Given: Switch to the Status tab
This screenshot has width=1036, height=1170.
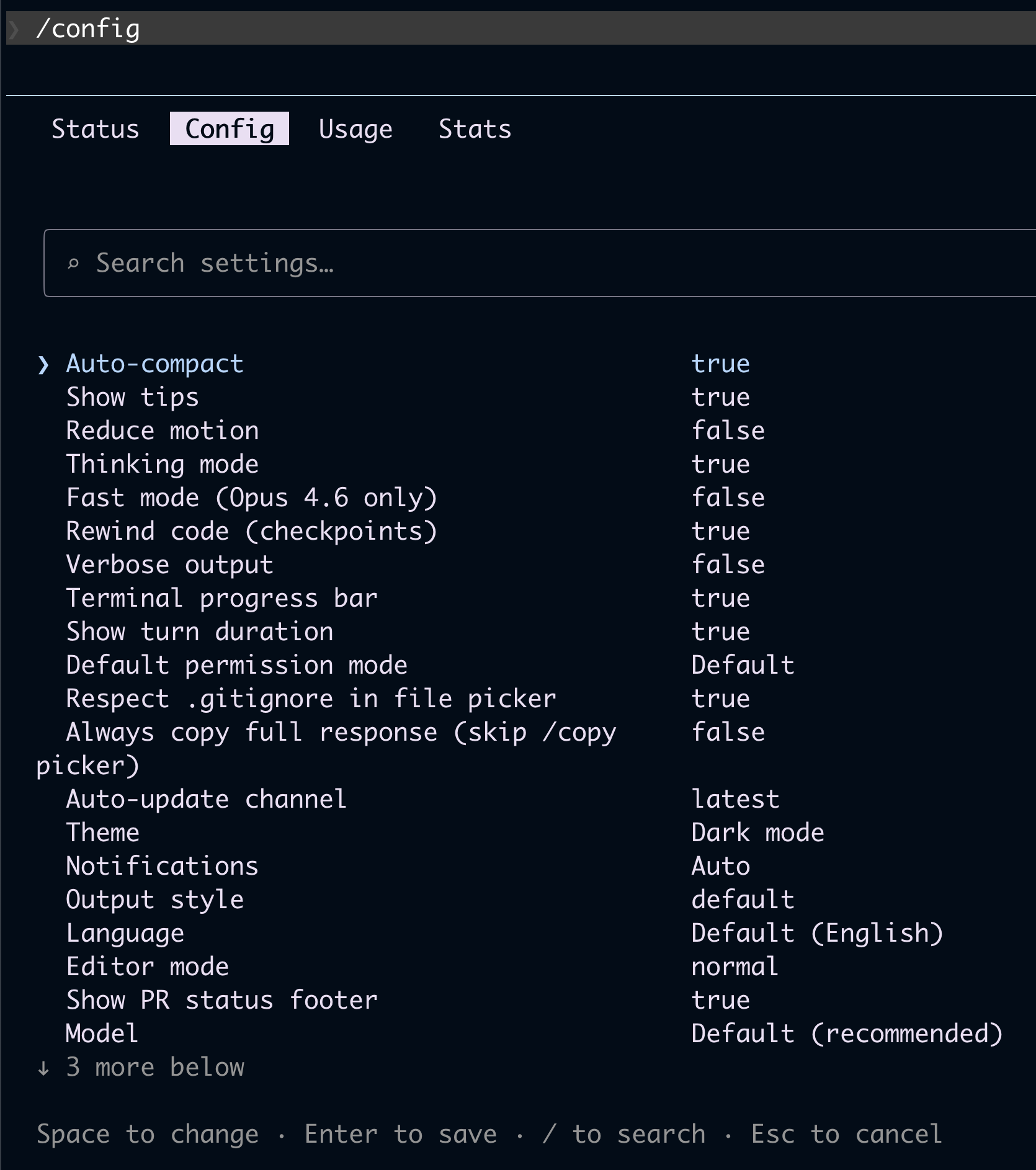Looking at the screenshot, I should pyautogui.click(x=96, y=129).
